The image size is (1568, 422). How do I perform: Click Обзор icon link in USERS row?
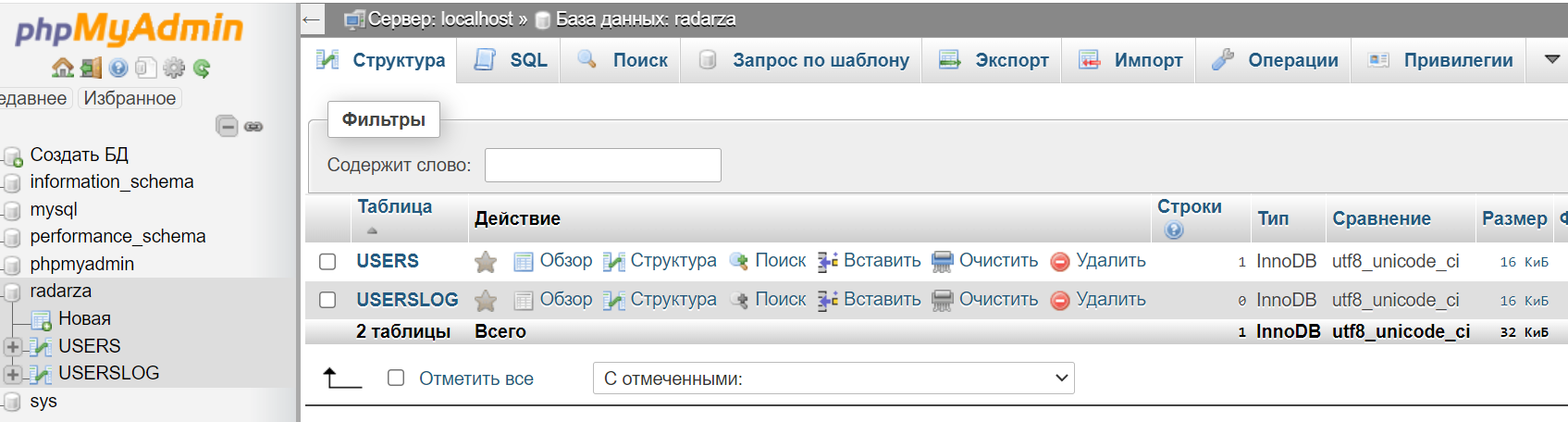coord(553,261)
